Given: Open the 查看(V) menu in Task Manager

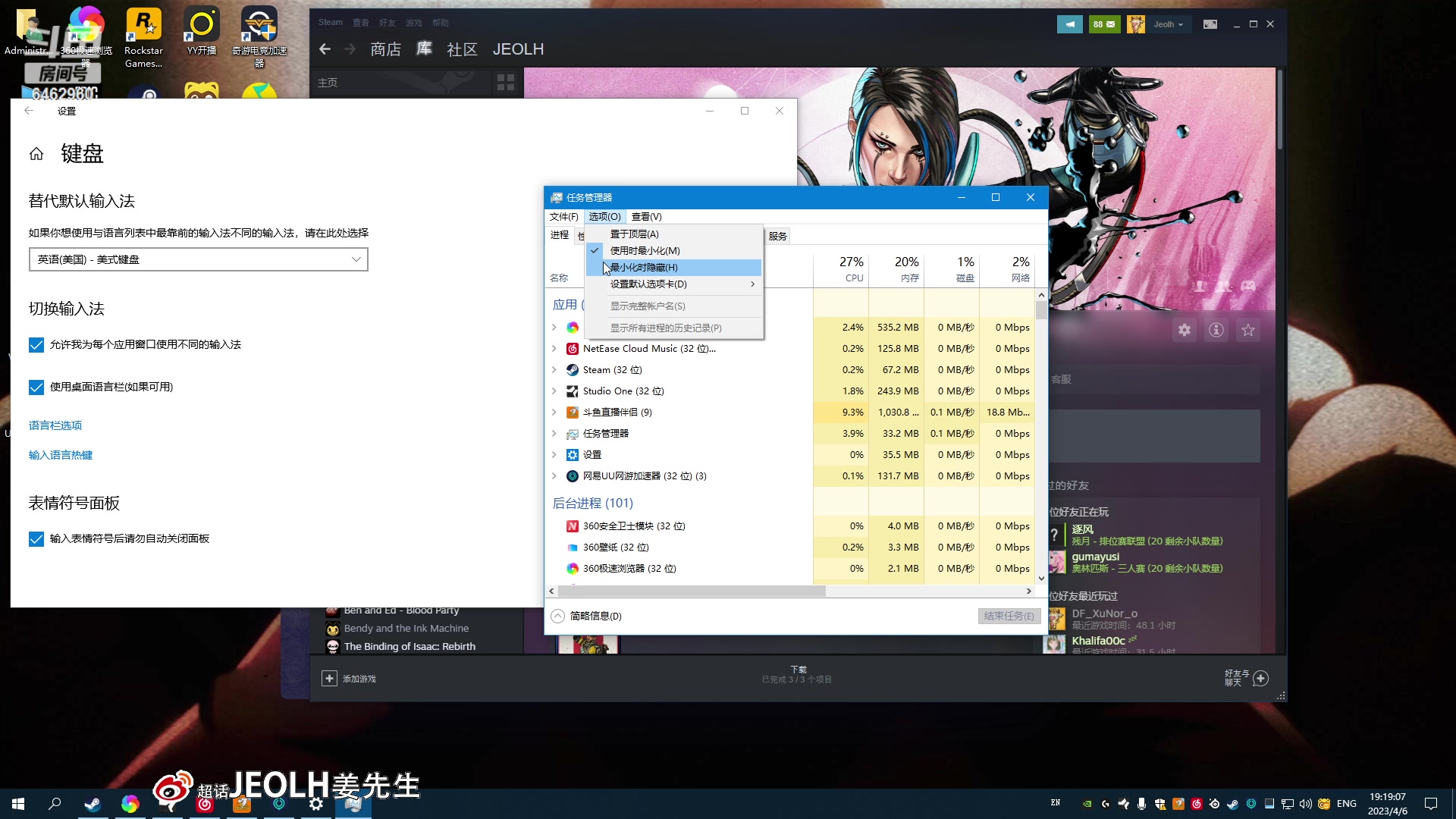Looking at the screenshot, I should click(x=646, y=217).
